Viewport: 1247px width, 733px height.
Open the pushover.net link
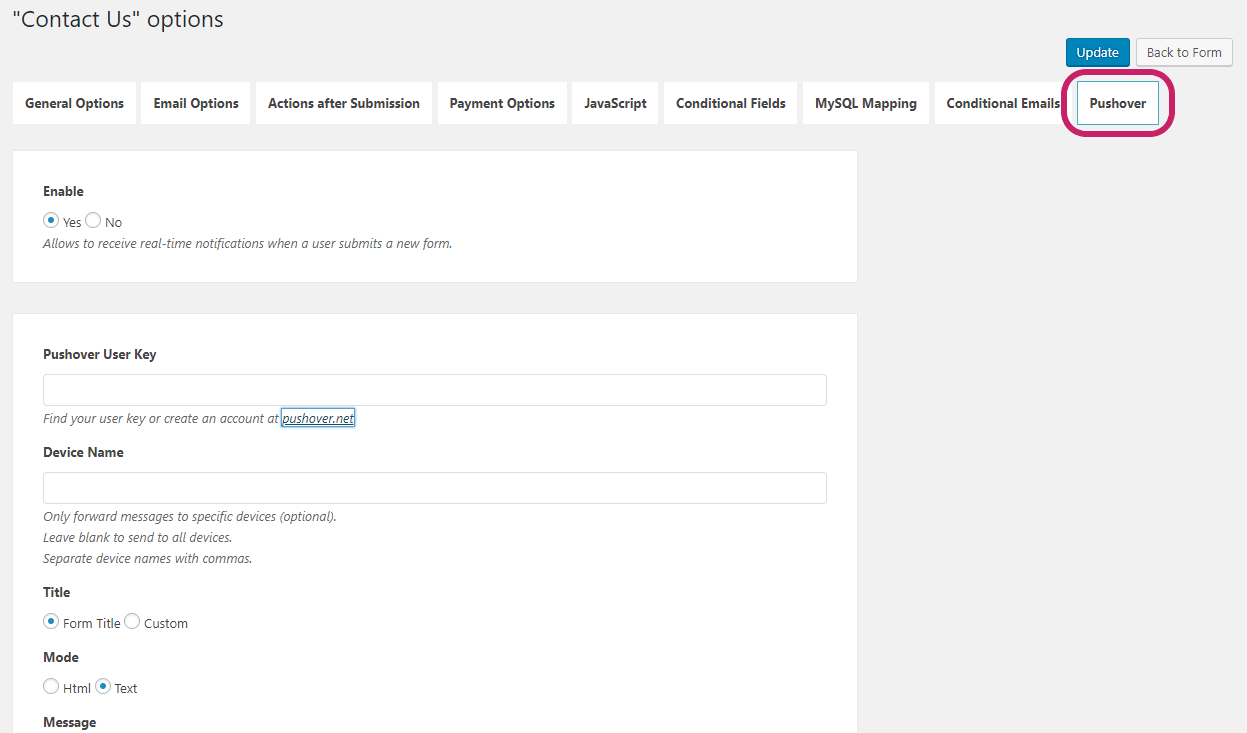point(318,418)
